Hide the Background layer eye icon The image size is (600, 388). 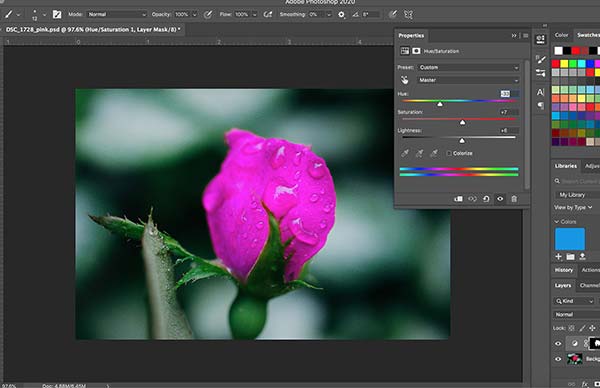point(558,359)
